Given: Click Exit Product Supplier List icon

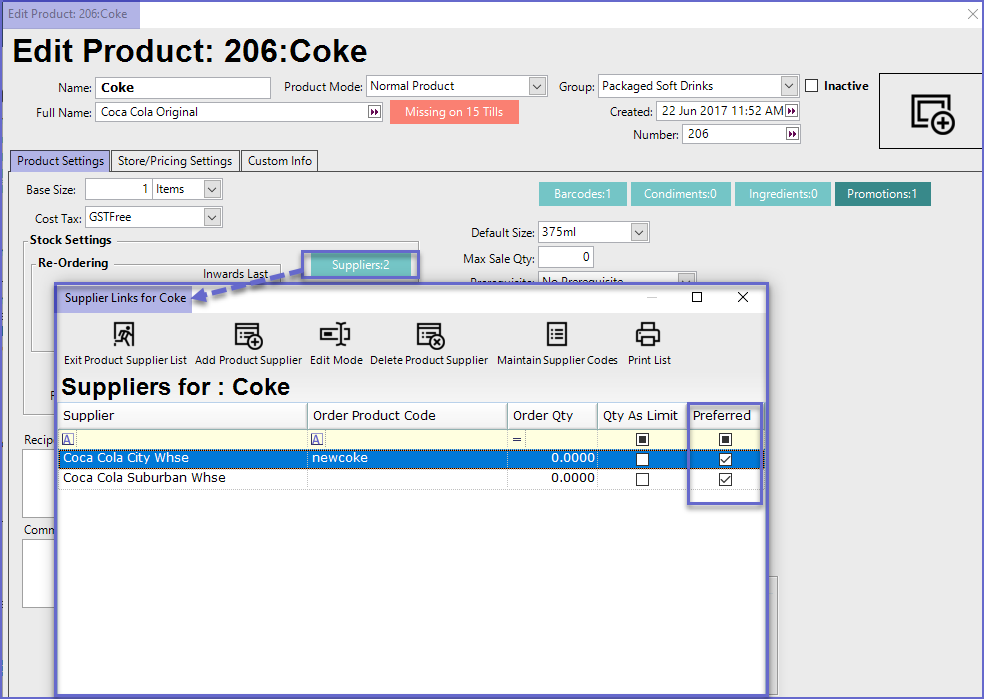Looking at the screenshot, I should point(125,335).
